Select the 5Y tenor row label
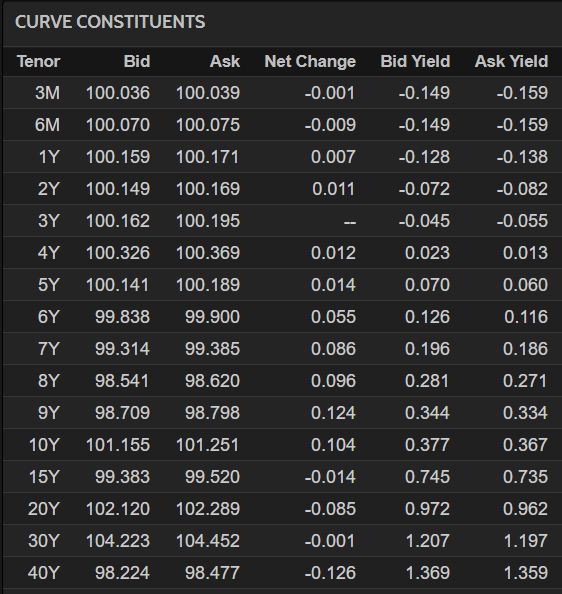This screenshot has height=594, width=562. [49, 285]
